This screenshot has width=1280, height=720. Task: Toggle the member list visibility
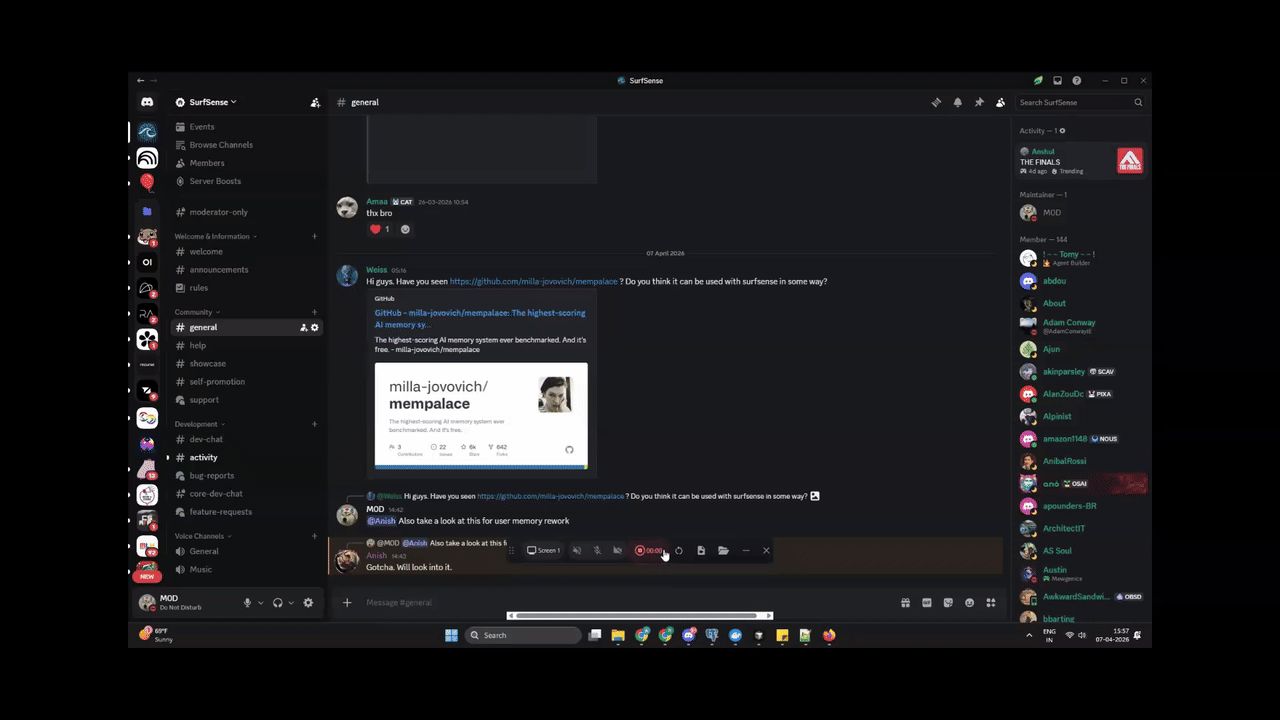coord(1000,102)
